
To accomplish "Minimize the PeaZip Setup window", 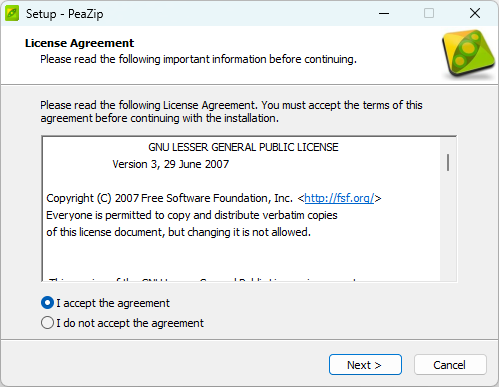I will 384,14.
